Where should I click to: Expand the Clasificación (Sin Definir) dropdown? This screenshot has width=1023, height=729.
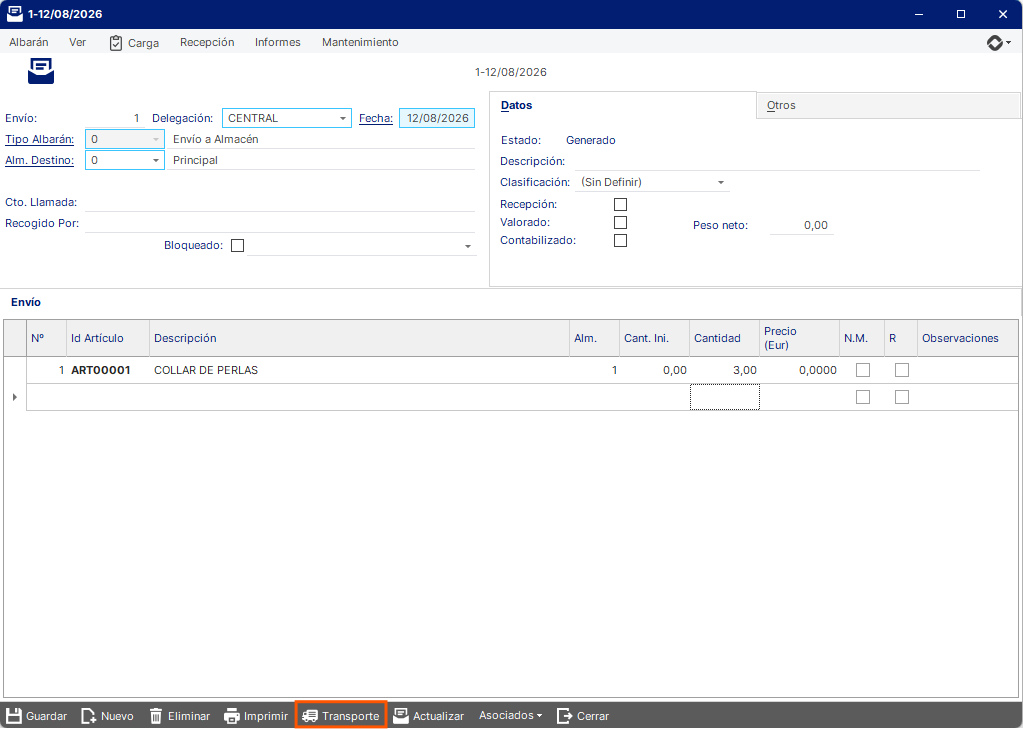pos(721,182)
